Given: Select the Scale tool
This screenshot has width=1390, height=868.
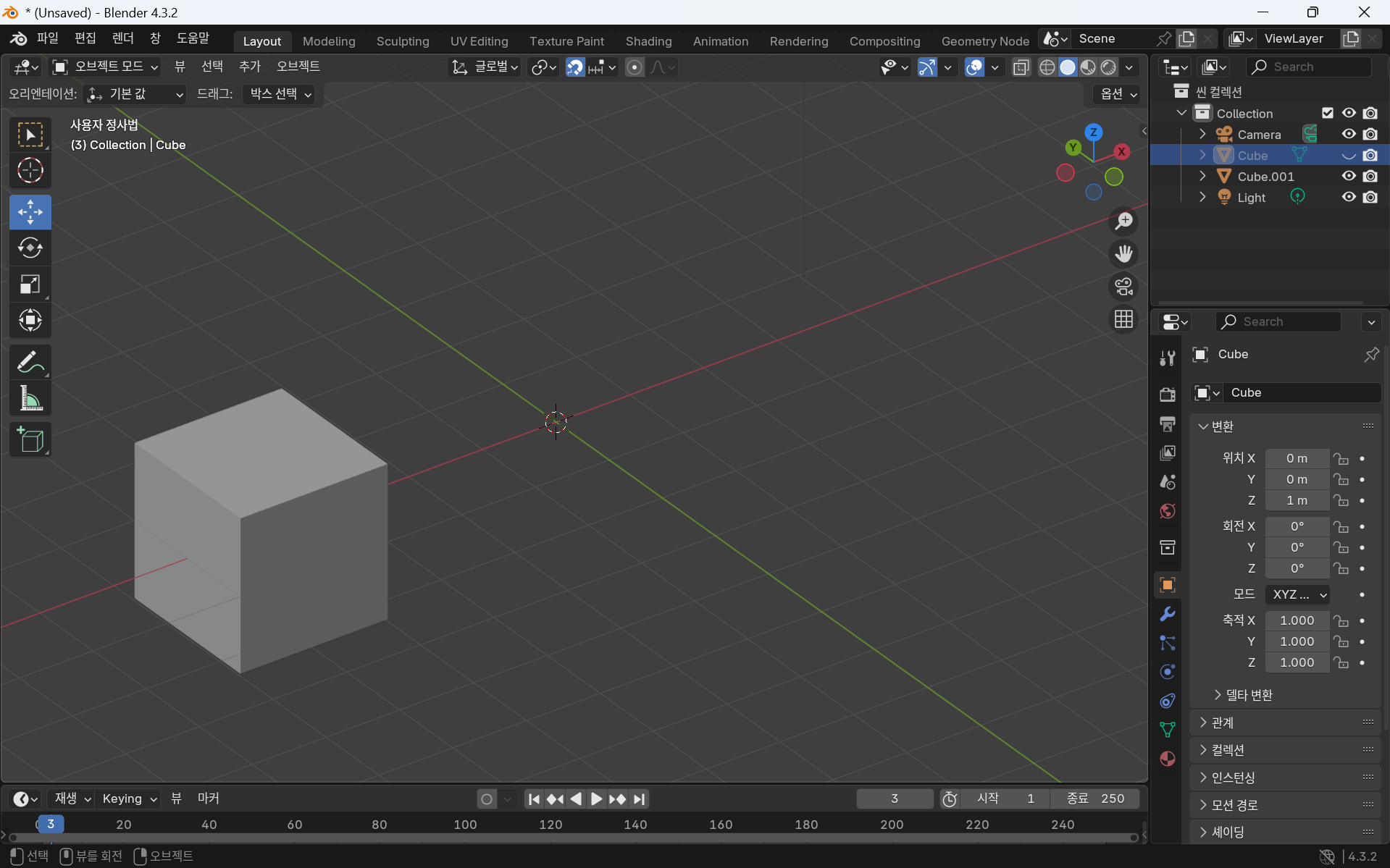Looking at the screenshot, I should click(30, 284).
